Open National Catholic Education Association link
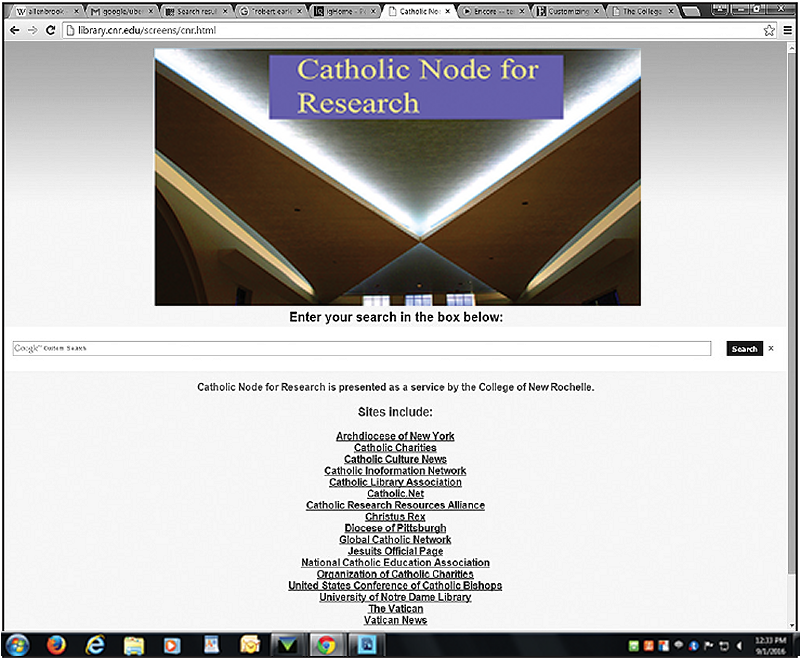800x660 pixels. (x=395, y=562)
